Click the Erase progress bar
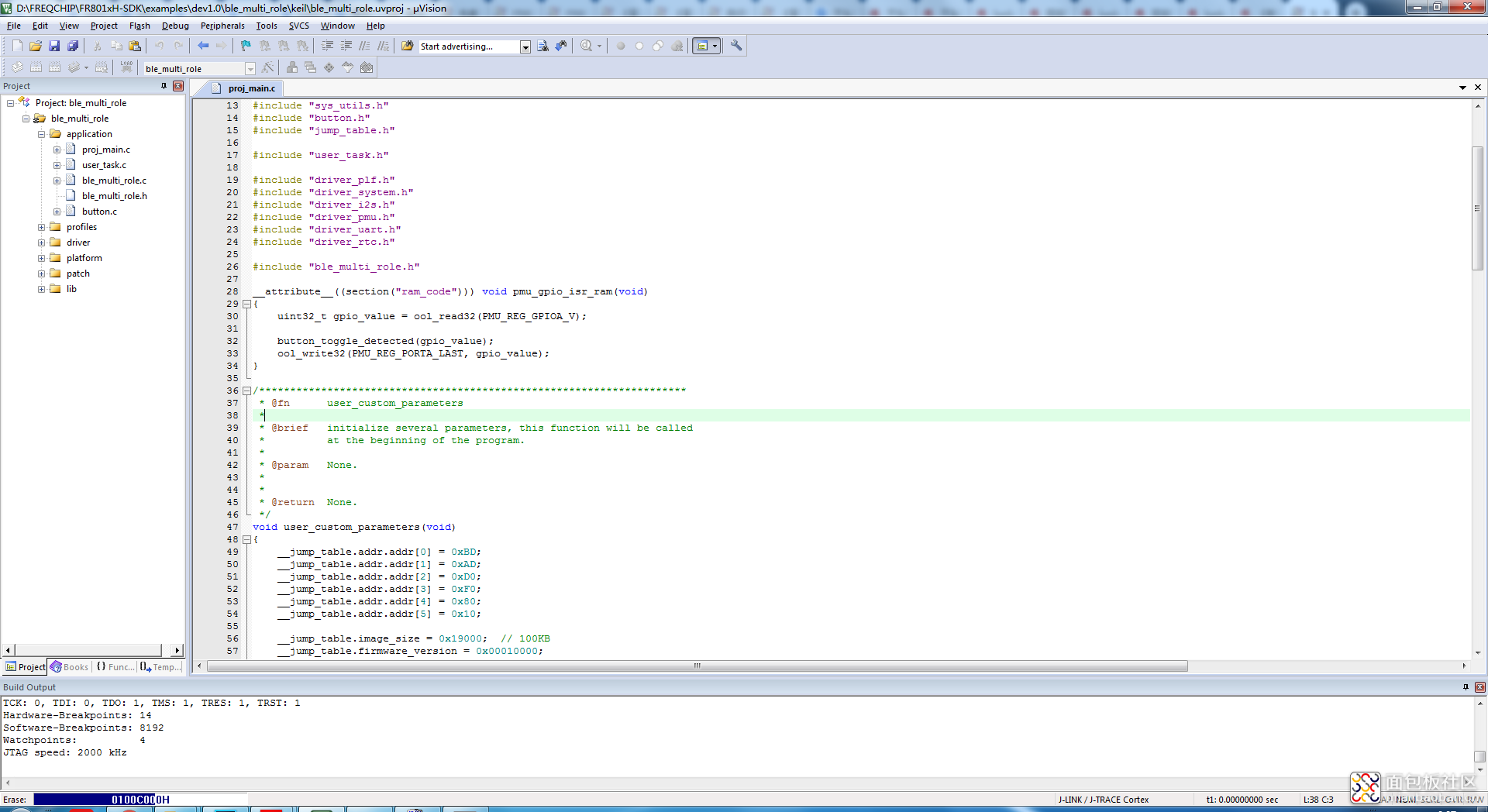 (x=140, y=800)
